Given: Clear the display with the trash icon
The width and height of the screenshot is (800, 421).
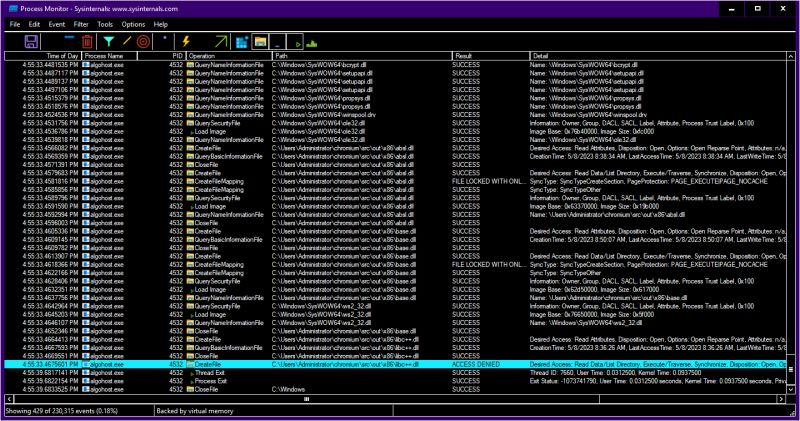Looking at the screenshot, I should (87, 42).
